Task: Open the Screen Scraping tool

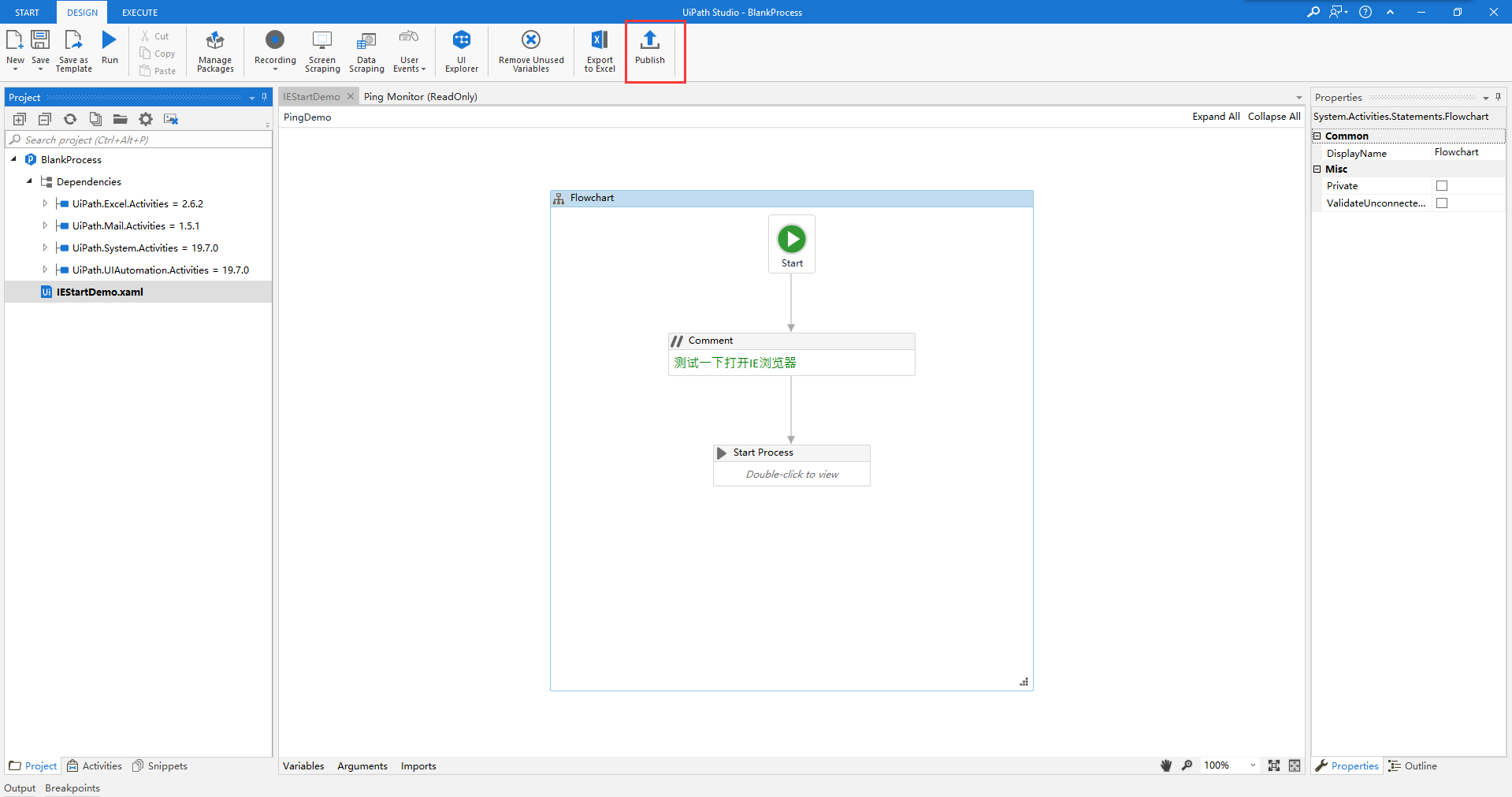Action: click(x=321, y=50)
